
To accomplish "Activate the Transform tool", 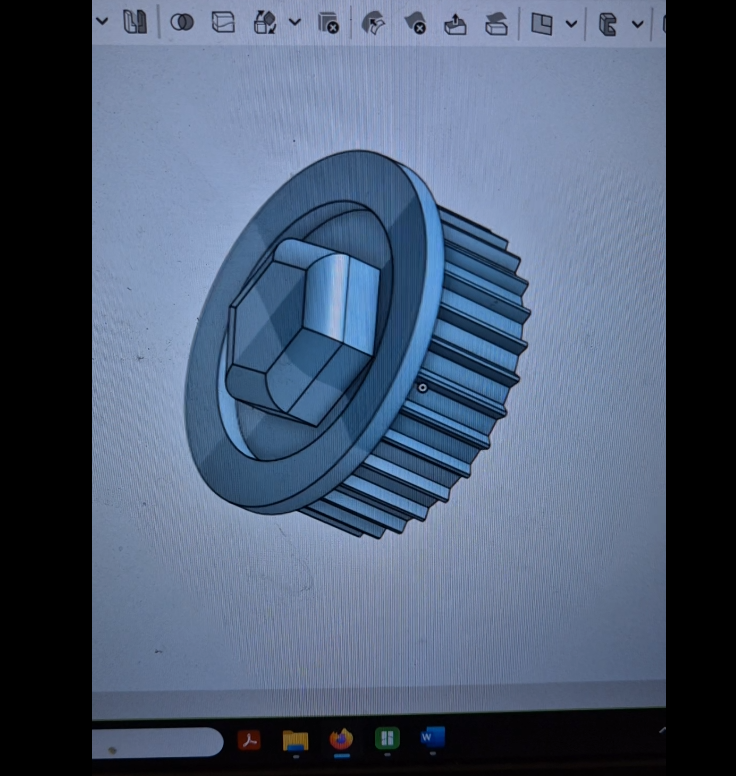I will pyautogui.click(x=265, y=22).
